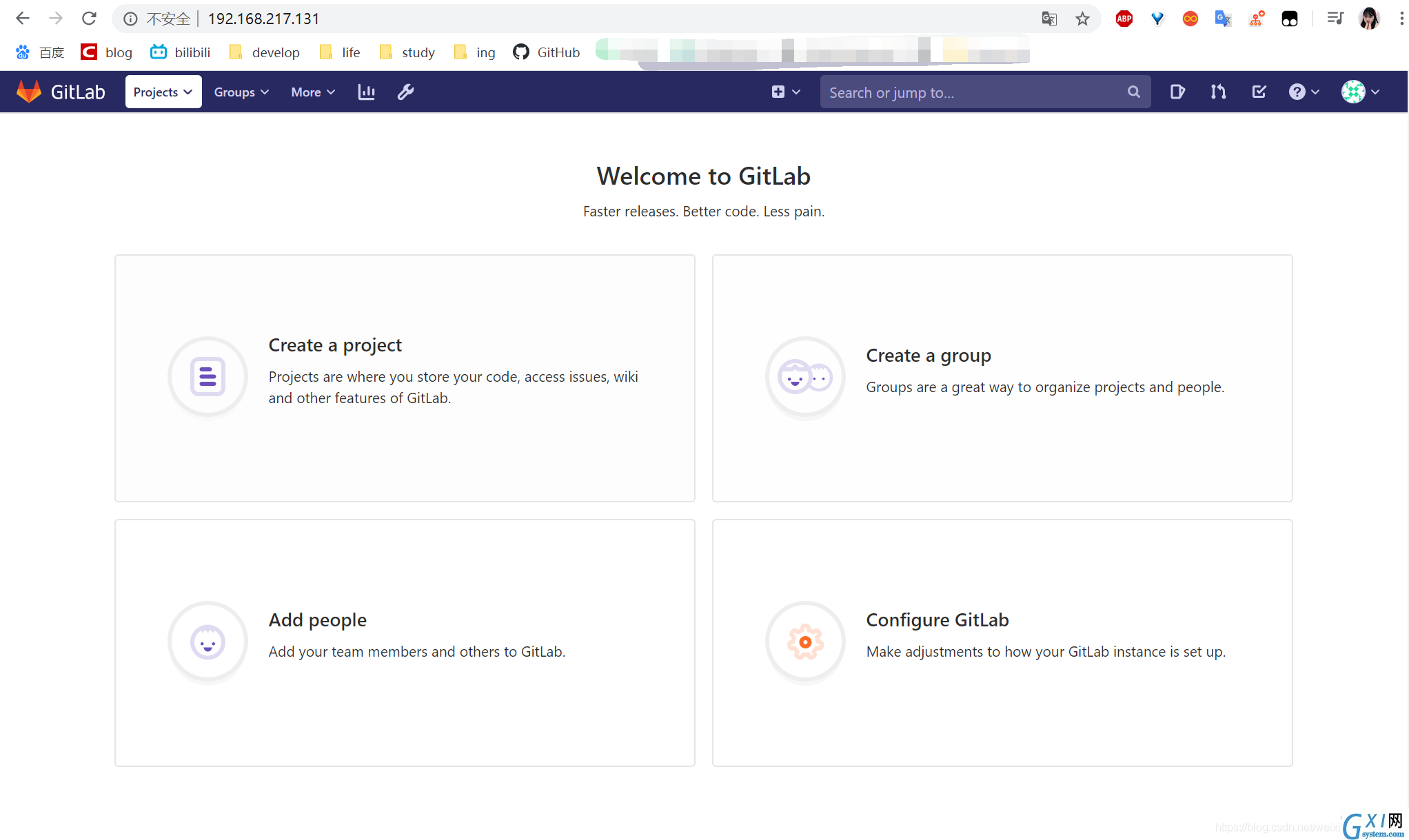Screen dimensions: 1409x840
Task: Open the red org-chart extension icon
Action: point(1257,19)
